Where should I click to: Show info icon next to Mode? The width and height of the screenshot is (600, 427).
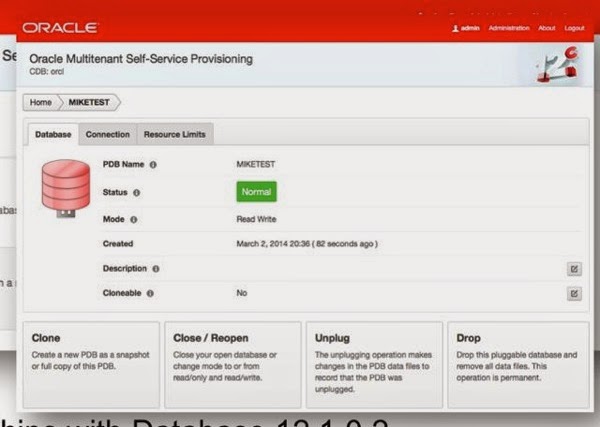click(x=134, y=220)
